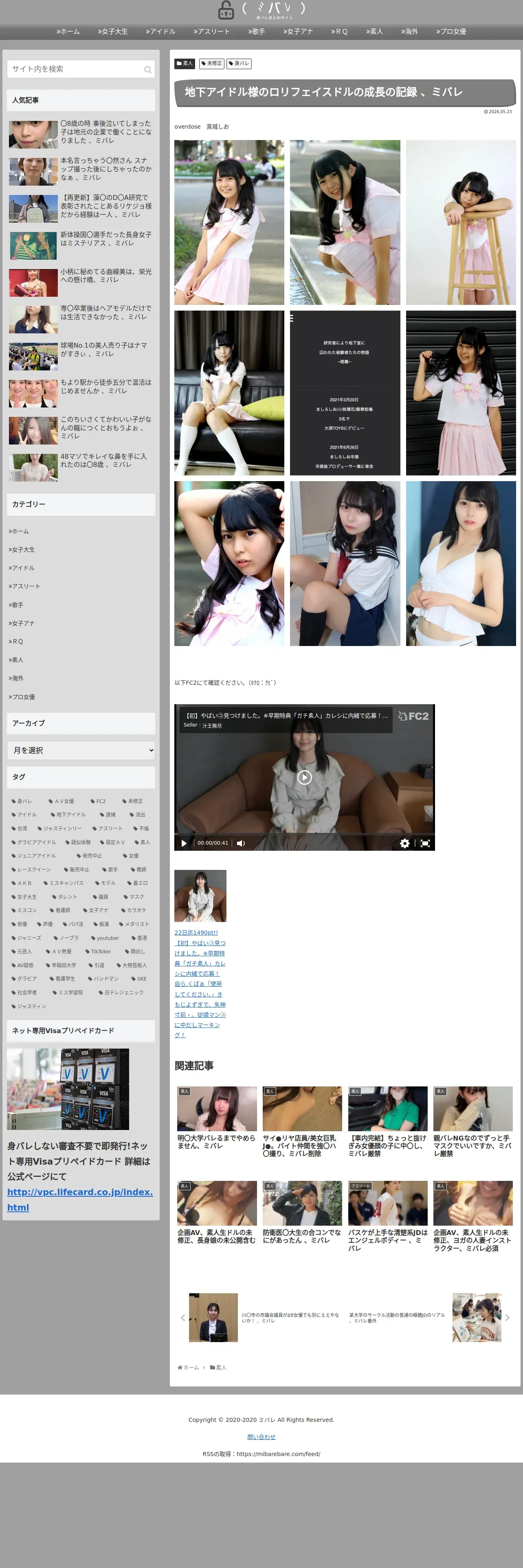This screenshot has height=1568, width=523.
Task: Click the 早稲田大学 tag in the tag cloud
Action: pyautogui.click(x=61, y=966)
